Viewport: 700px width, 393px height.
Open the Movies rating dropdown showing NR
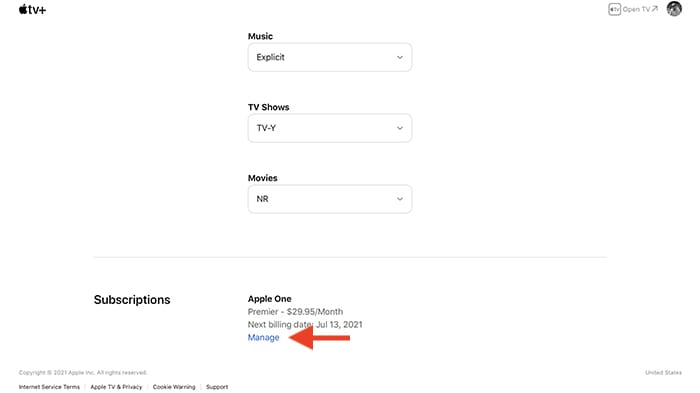(x=330, y=199)
